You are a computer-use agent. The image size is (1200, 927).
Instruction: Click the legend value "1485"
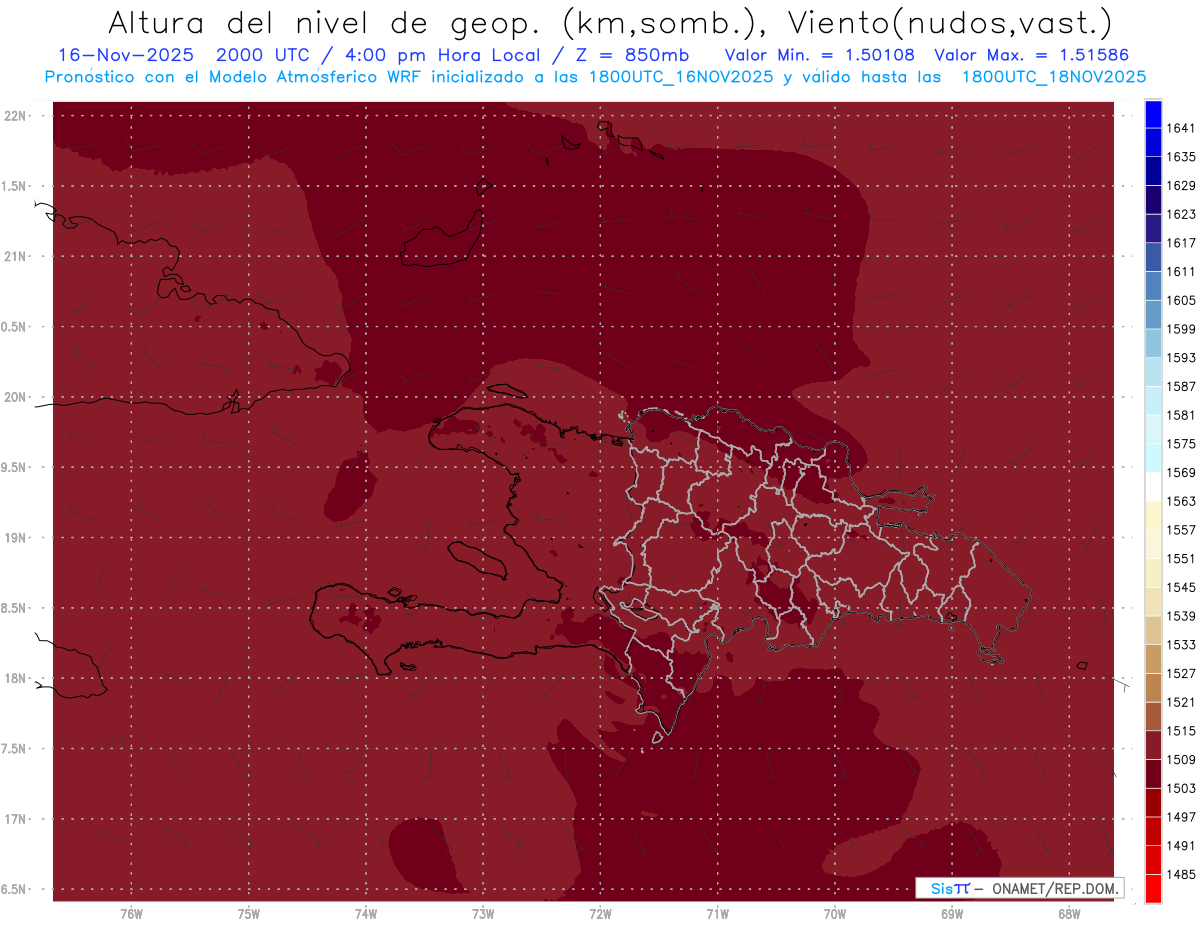pyautogui.click(x=1181, y=874)
